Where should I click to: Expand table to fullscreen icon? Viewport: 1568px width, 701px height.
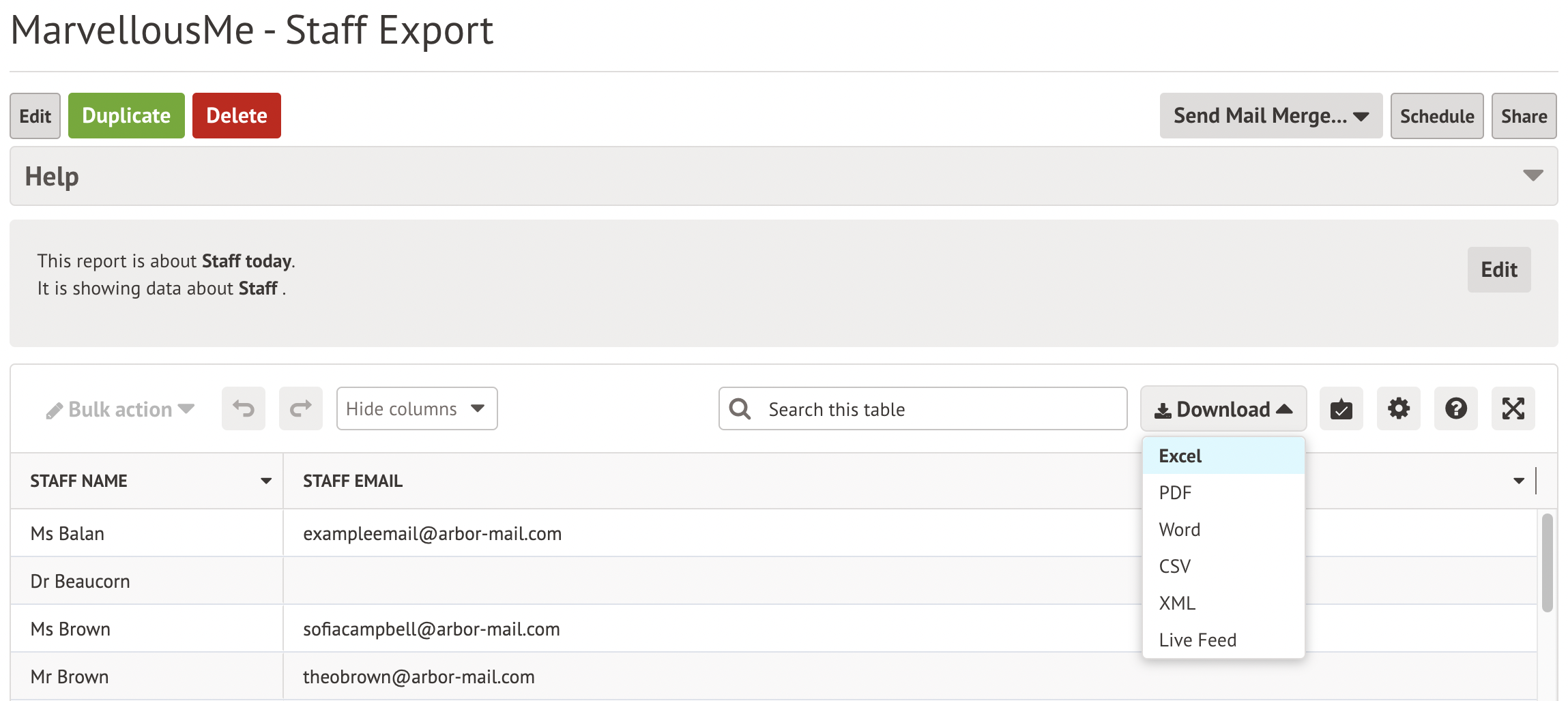tap(1513, 408)
